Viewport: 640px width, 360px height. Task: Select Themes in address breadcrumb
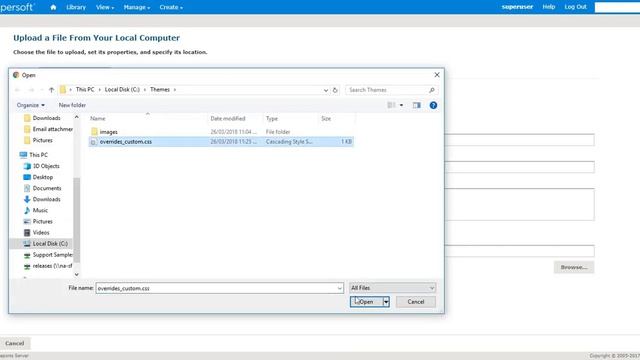(x=160, y=89)
